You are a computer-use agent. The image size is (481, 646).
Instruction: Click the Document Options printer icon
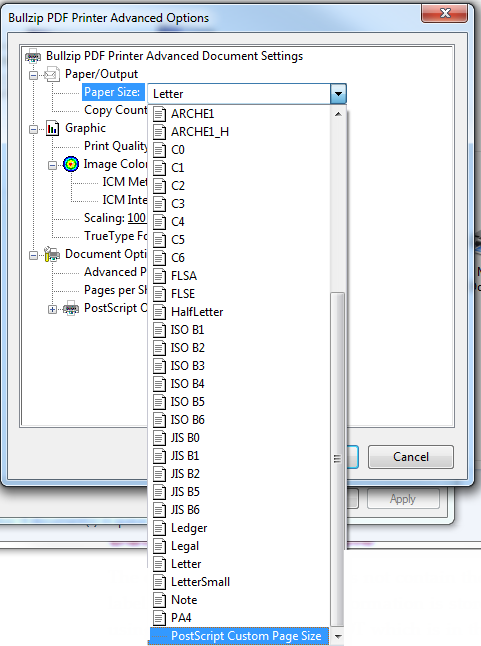point(52,254)
